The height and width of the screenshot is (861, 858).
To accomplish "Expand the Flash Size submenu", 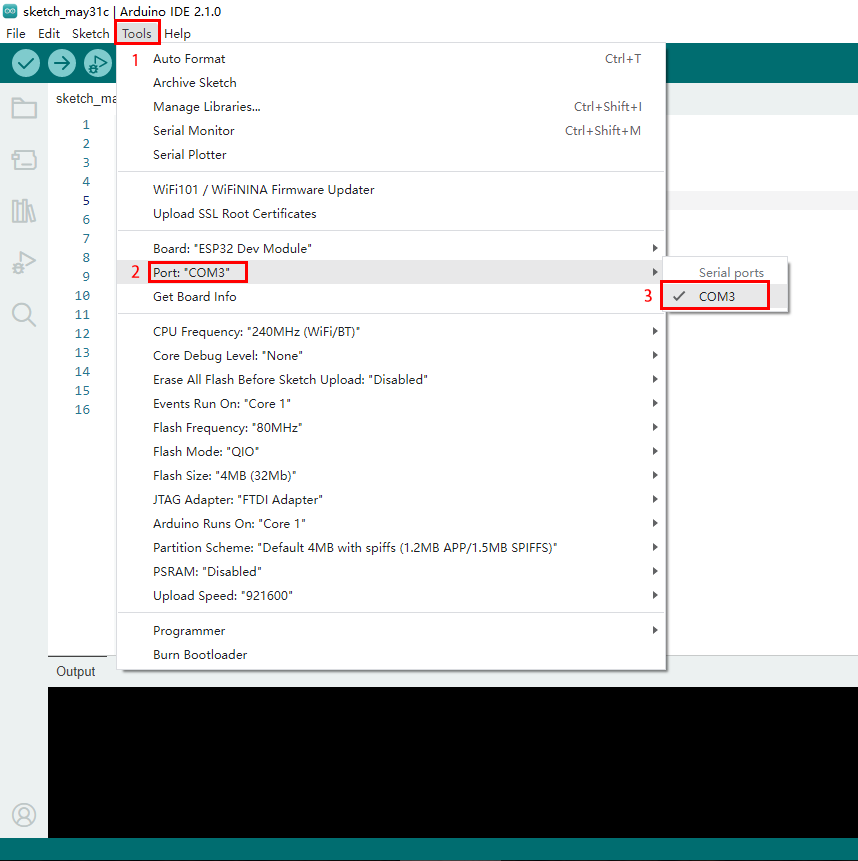I will coord(391,476).
